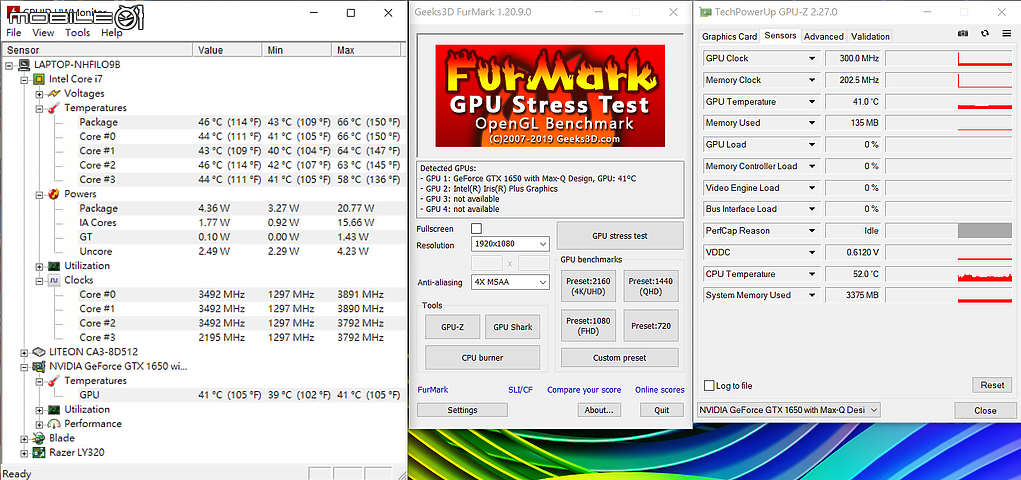Click the Intel Core i7 processor icon
1021x480 pixels.
[x=39, y=79]
